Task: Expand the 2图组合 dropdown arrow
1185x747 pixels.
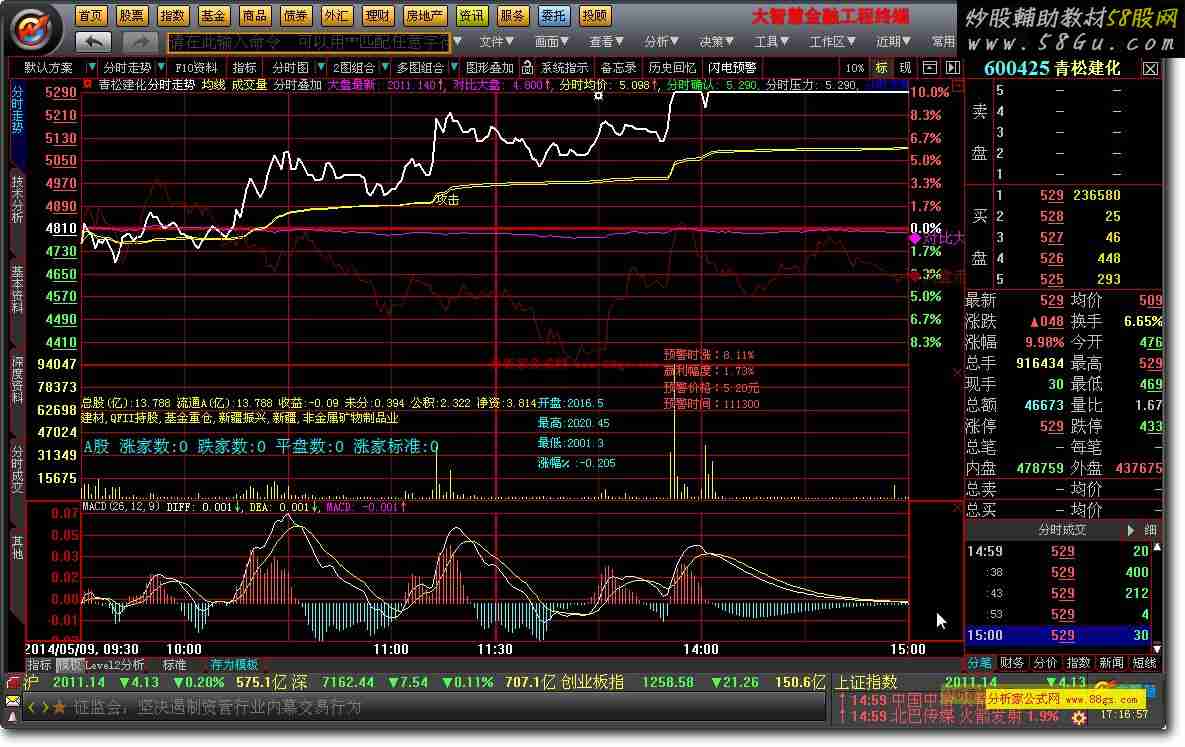Action: [x=385, y=67]
